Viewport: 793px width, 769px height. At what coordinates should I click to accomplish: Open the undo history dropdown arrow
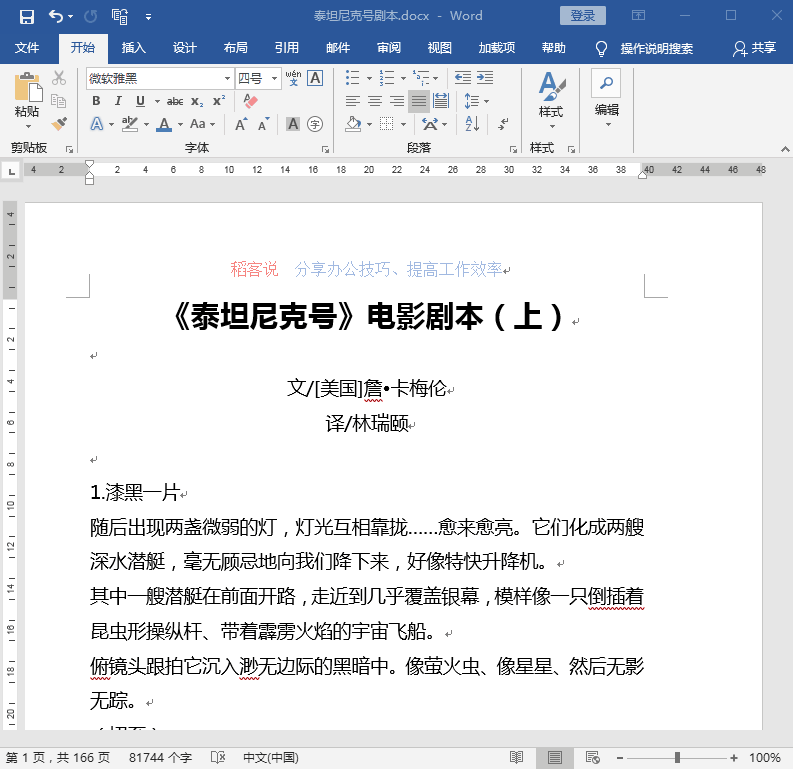click(70, 17)
